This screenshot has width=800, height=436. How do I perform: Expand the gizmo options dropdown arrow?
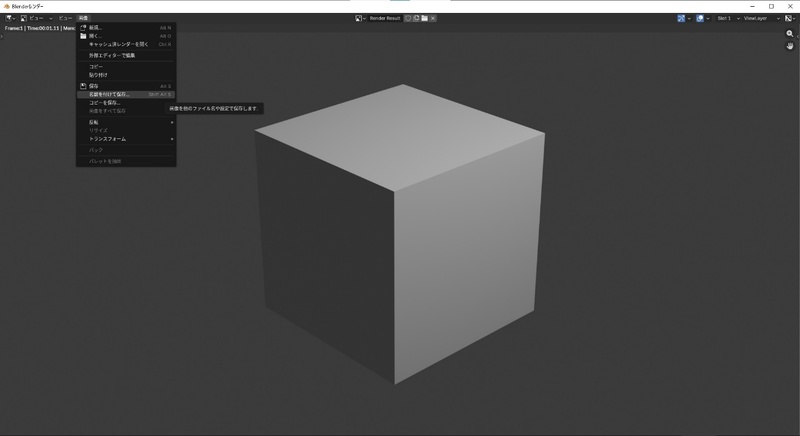[689, 18]
